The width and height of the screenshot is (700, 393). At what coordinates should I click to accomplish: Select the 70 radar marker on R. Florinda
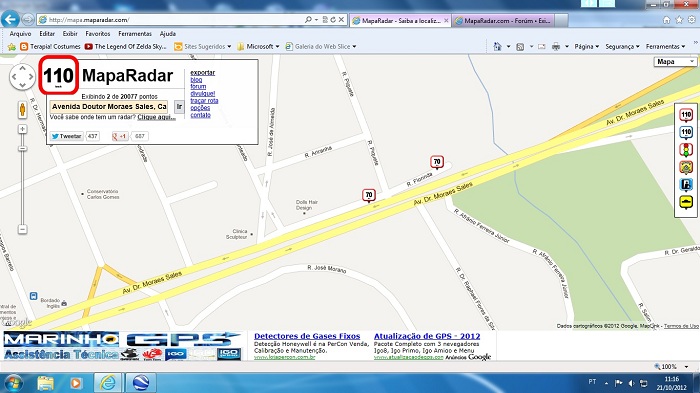[x=437, y=162]
